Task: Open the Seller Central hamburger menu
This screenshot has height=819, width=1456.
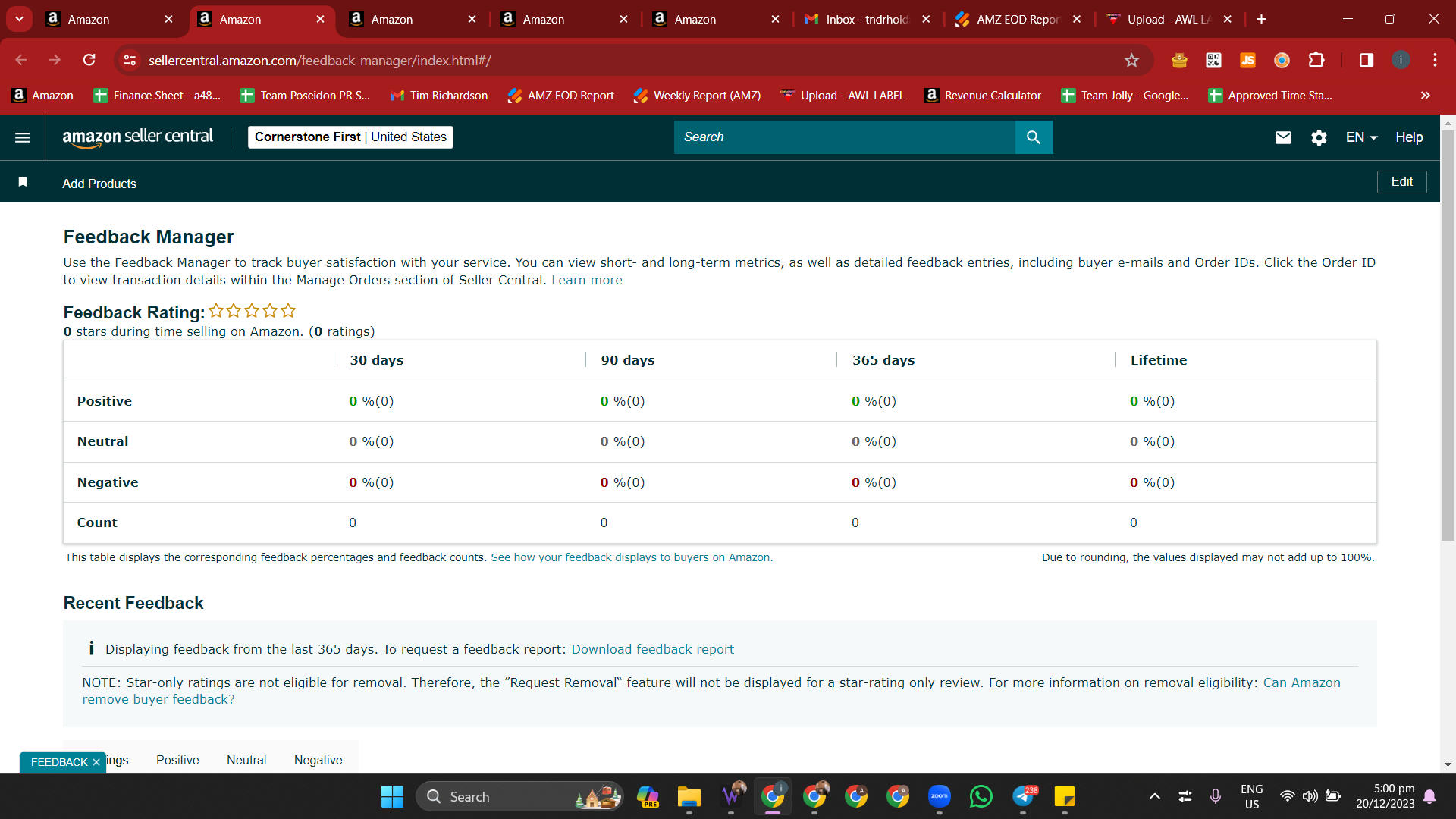Action: click(23, 137)
